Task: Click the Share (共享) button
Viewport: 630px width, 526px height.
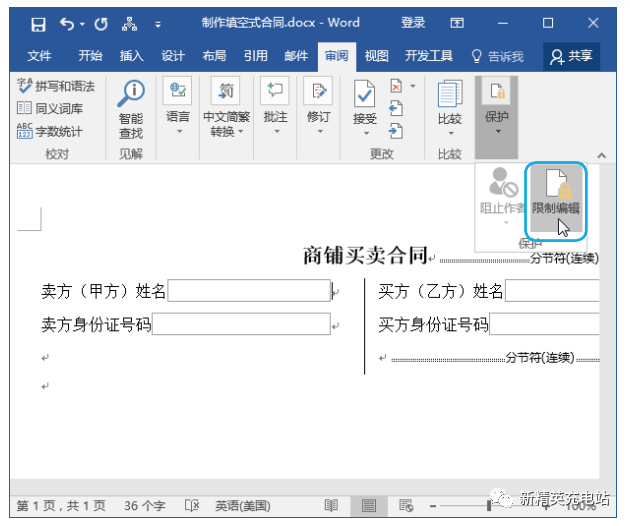Action: 571,56
